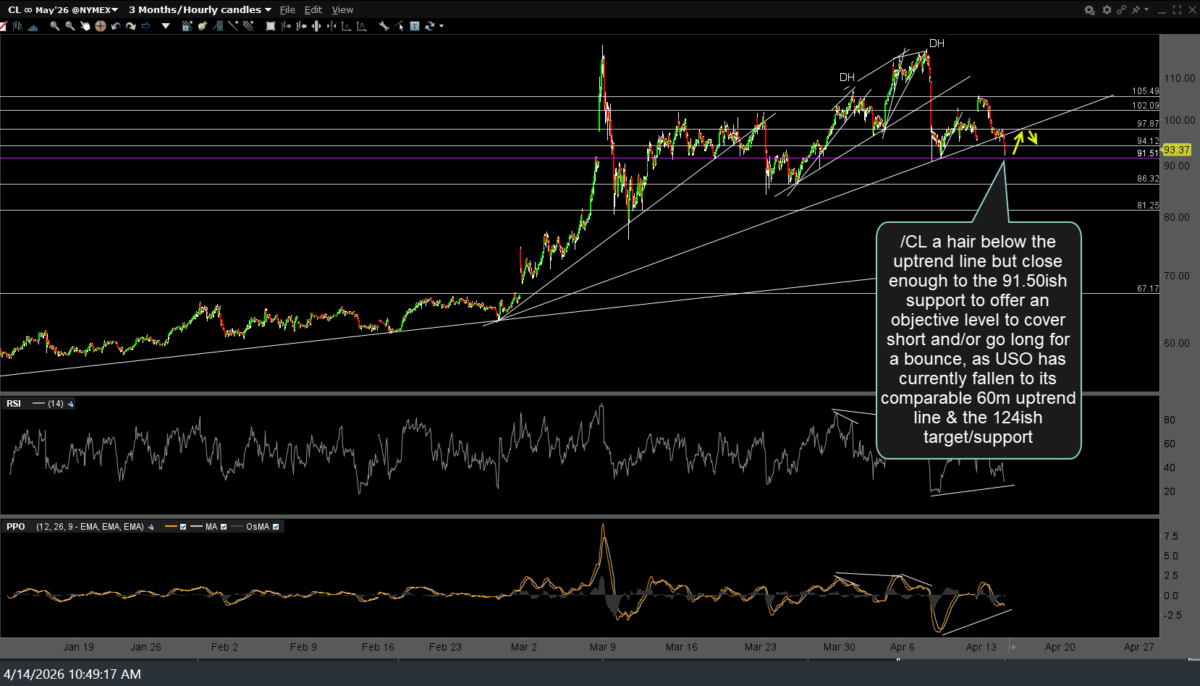
Task: Expand the 3 Months/Hourly candles dropdown
Action: pos(199,9)
